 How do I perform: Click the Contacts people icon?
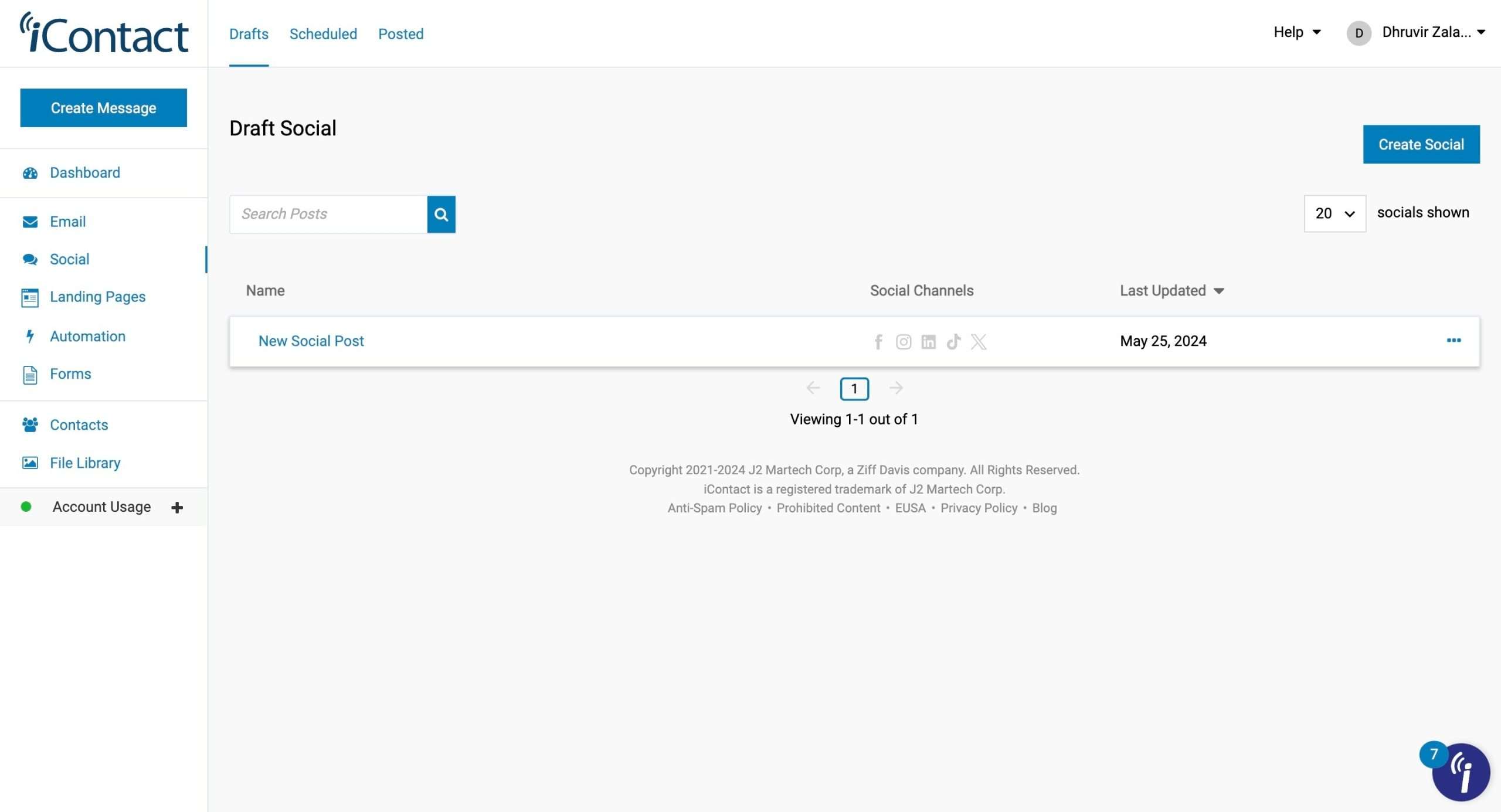click(30, 424)
